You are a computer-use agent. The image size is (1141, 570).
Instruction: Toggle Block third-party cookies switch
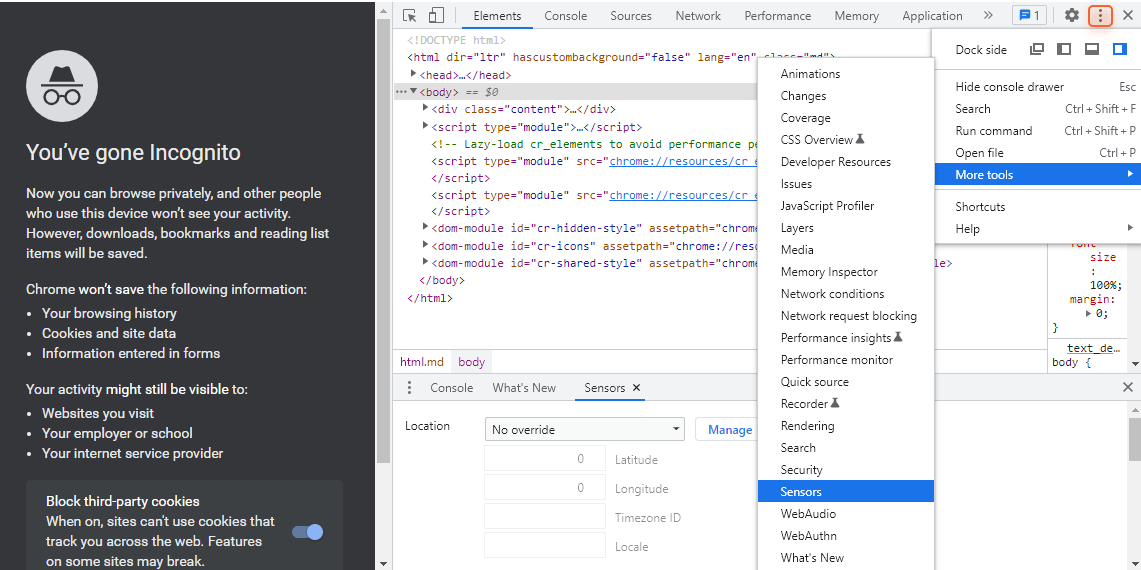click(307, 532)
